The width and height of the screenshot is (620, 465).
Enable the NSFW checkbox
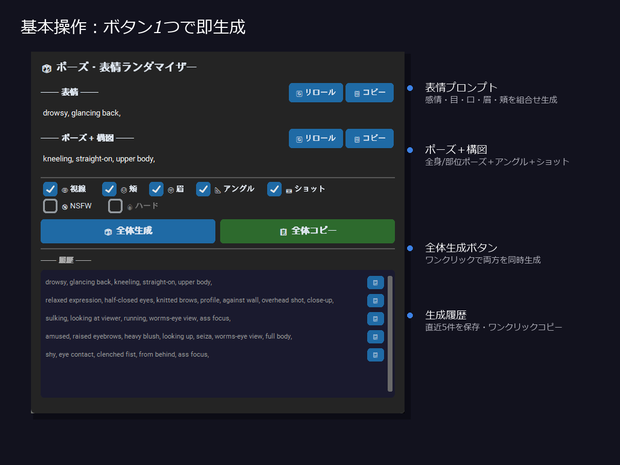(x=50, y=206)
